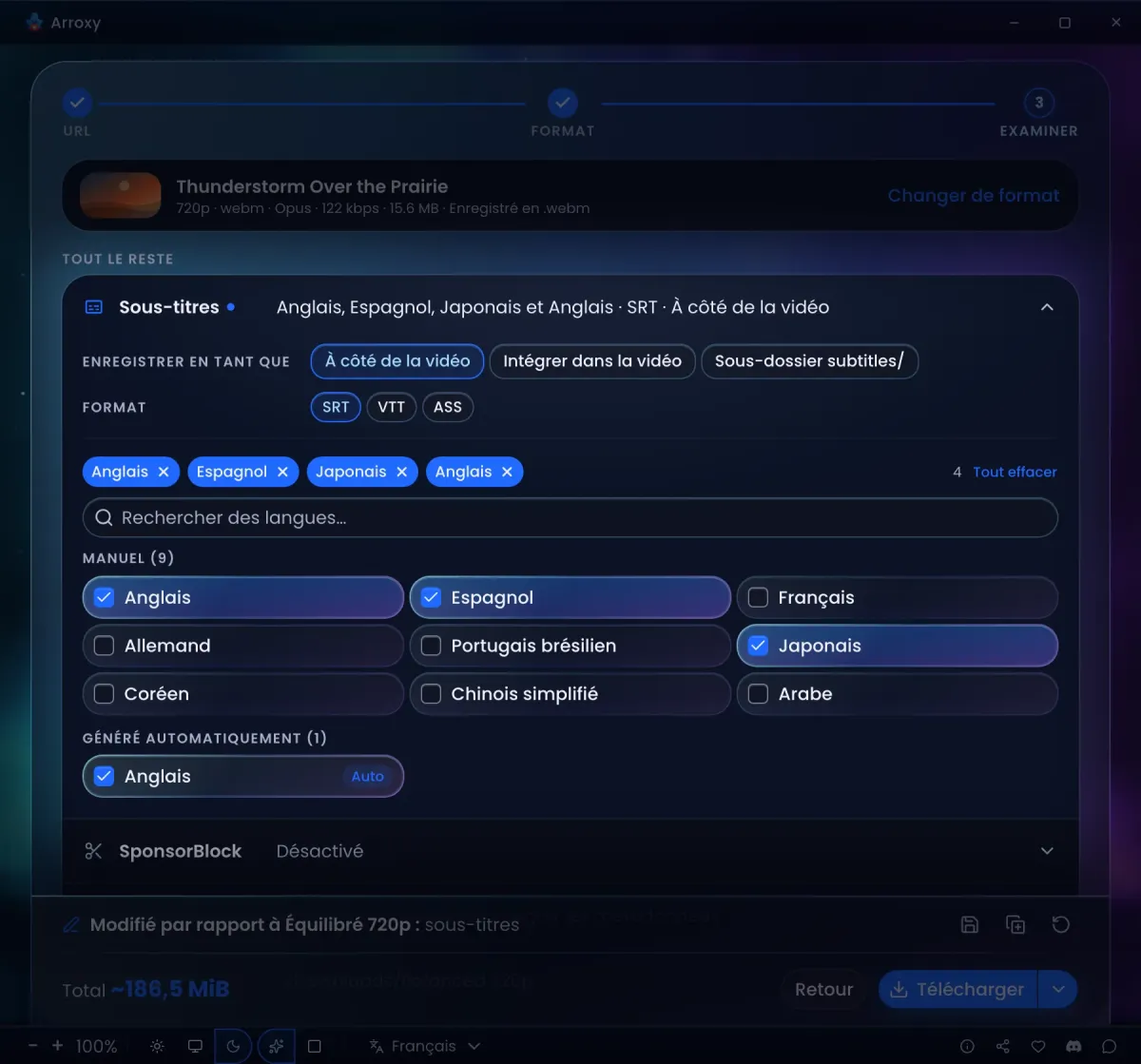This screenshot has height=1064, width=1141.
Task: Uncheck the auto-generated Anglais checkbox
Action: [105, 776]
